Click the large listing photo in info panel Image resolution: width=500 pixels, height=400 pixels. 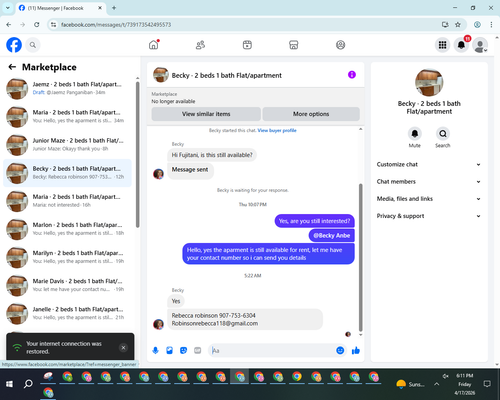(x=429, y=82)
